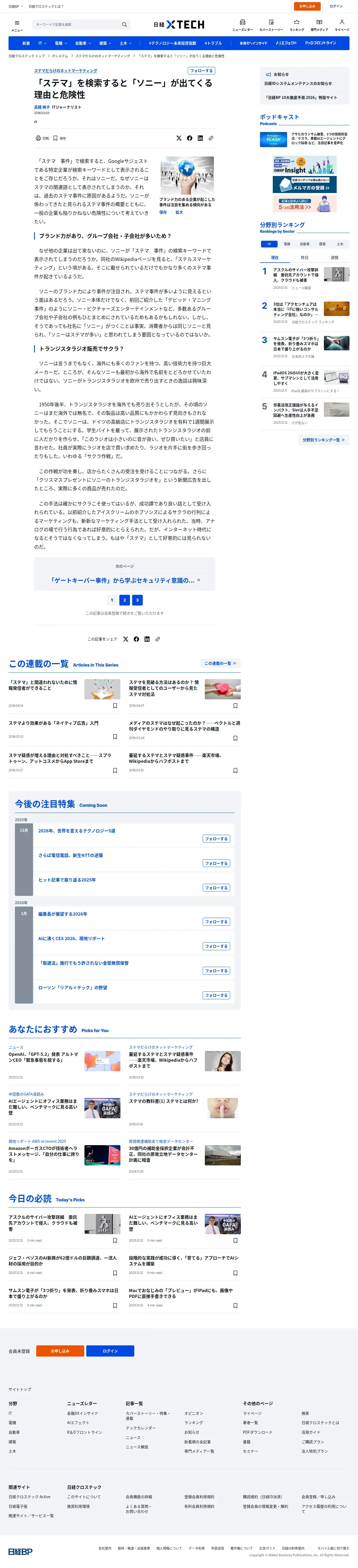Open 分野別ランキング一覧 button
The image size is (358, 1568).
(x=324, y=439)
